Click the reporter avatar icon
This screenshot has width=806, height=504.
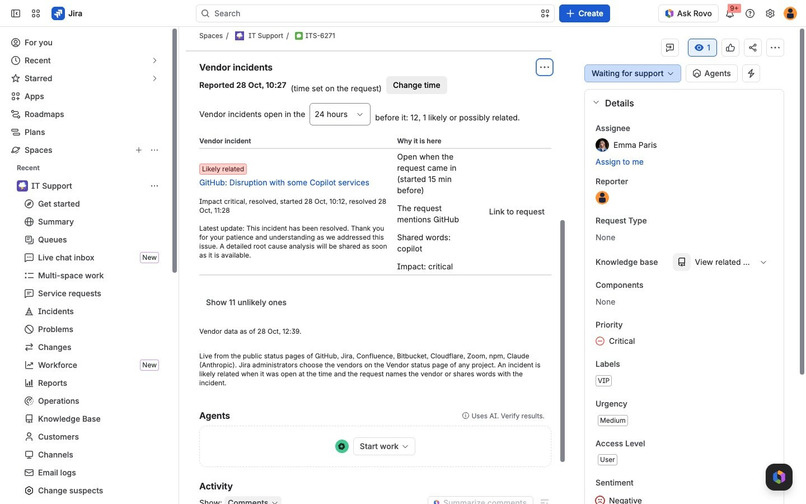click(x=602, y=197)
